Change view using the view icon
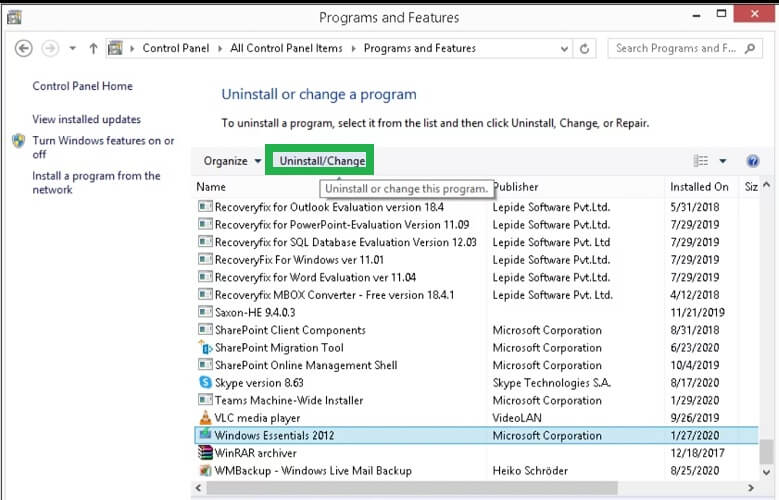Image resolution: width=779 pixels, height=500 pixels. 701,161
